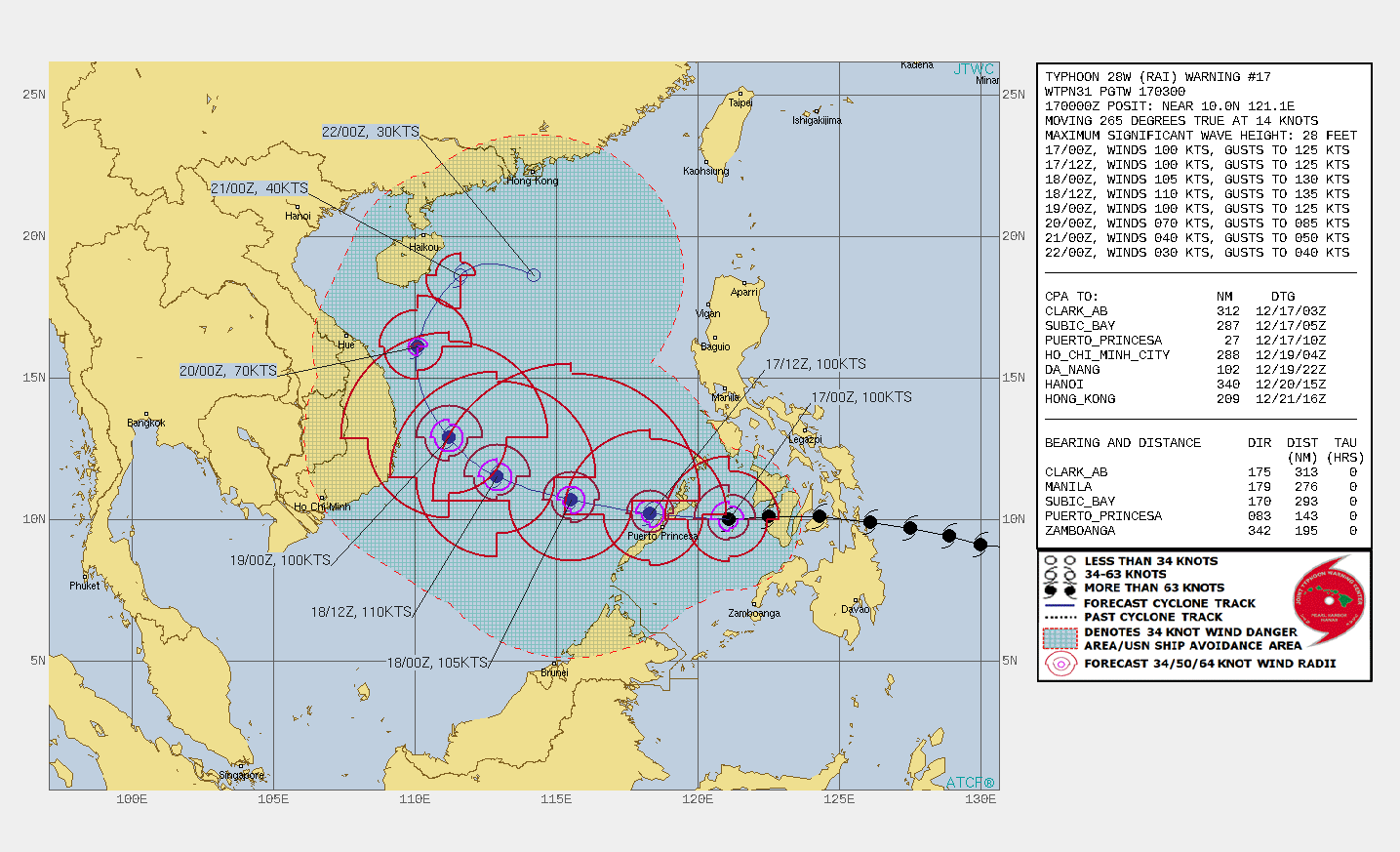
Task: Click the 18/12Z forecast position typhoon symbol
Action: (x=497, y=476)
